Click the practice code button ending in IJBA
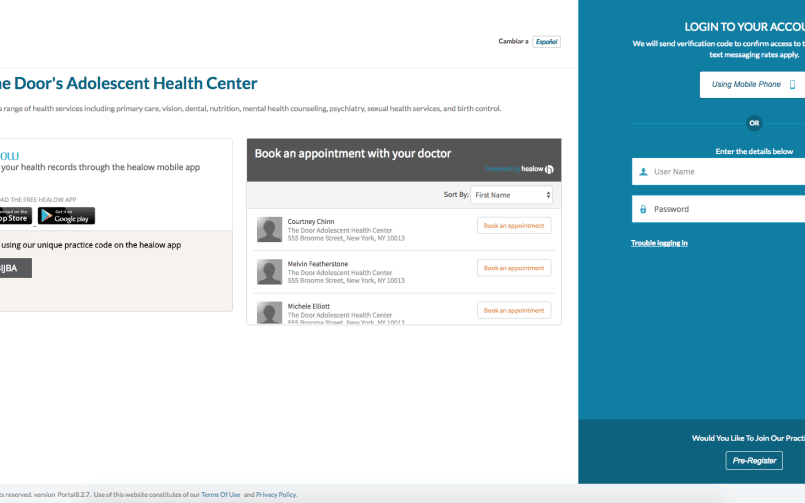The image size is (805, 503). click(15, 268)
